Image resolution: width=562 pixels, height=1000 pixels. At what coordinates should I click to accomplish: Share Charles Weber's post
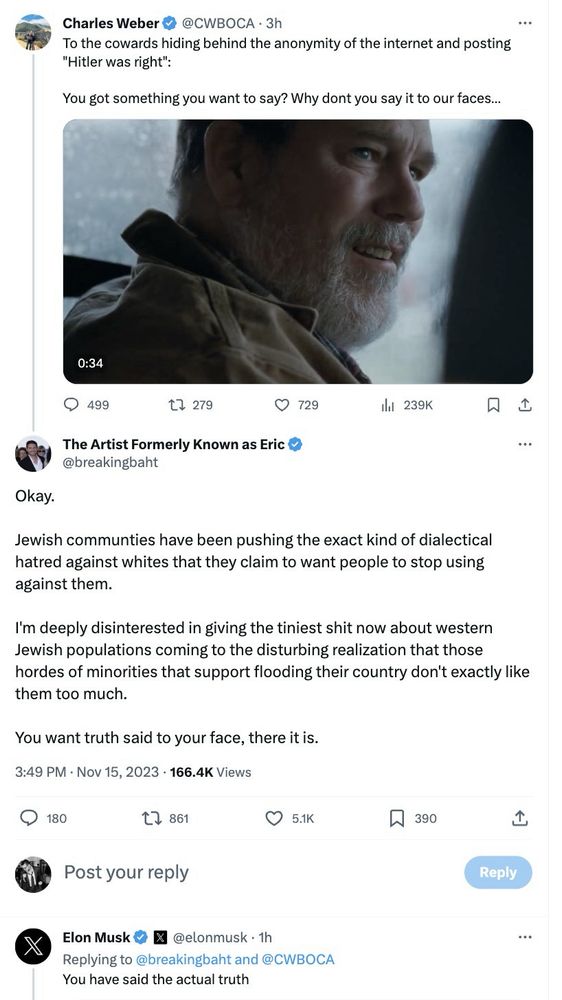(524, 404)
